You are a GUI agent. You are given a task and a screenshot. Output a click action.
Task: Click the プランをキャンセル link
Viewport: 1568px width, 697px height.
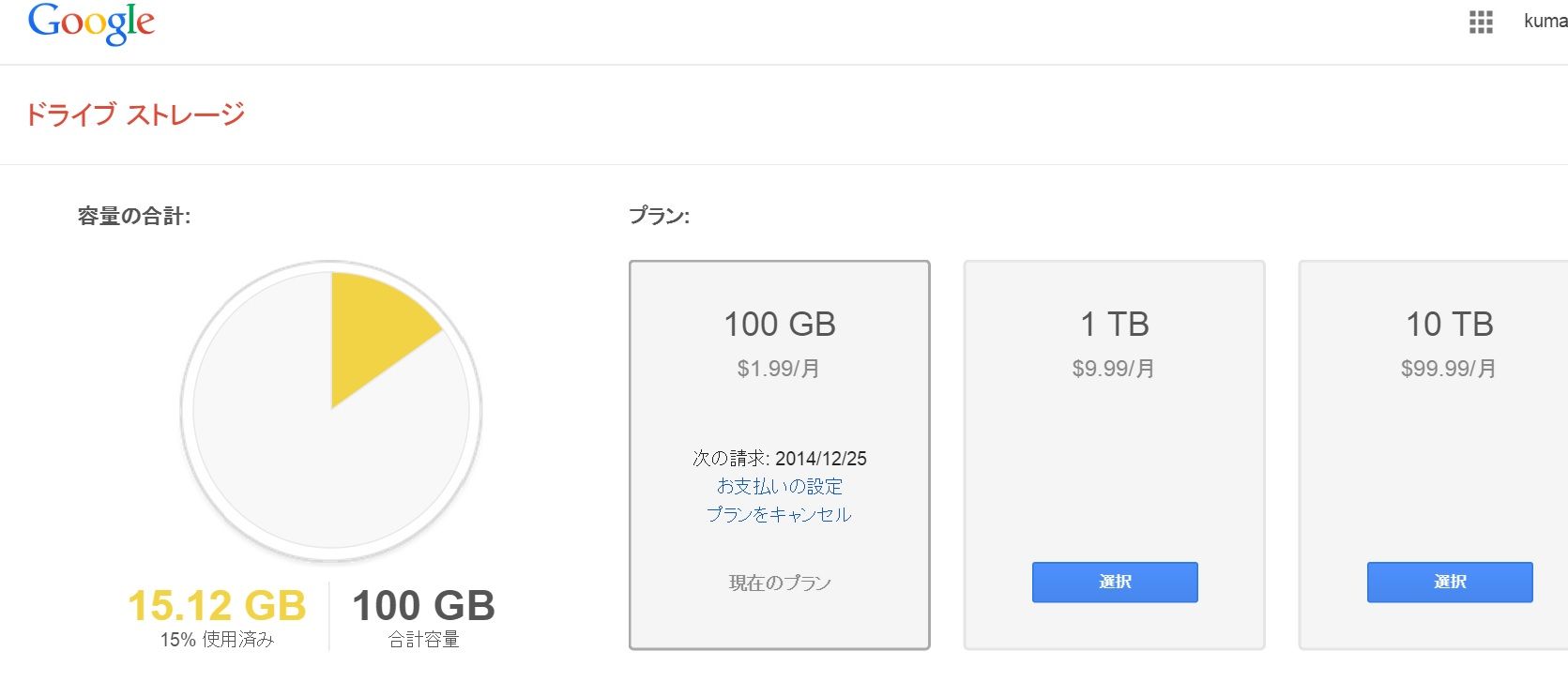click(779, 514)
